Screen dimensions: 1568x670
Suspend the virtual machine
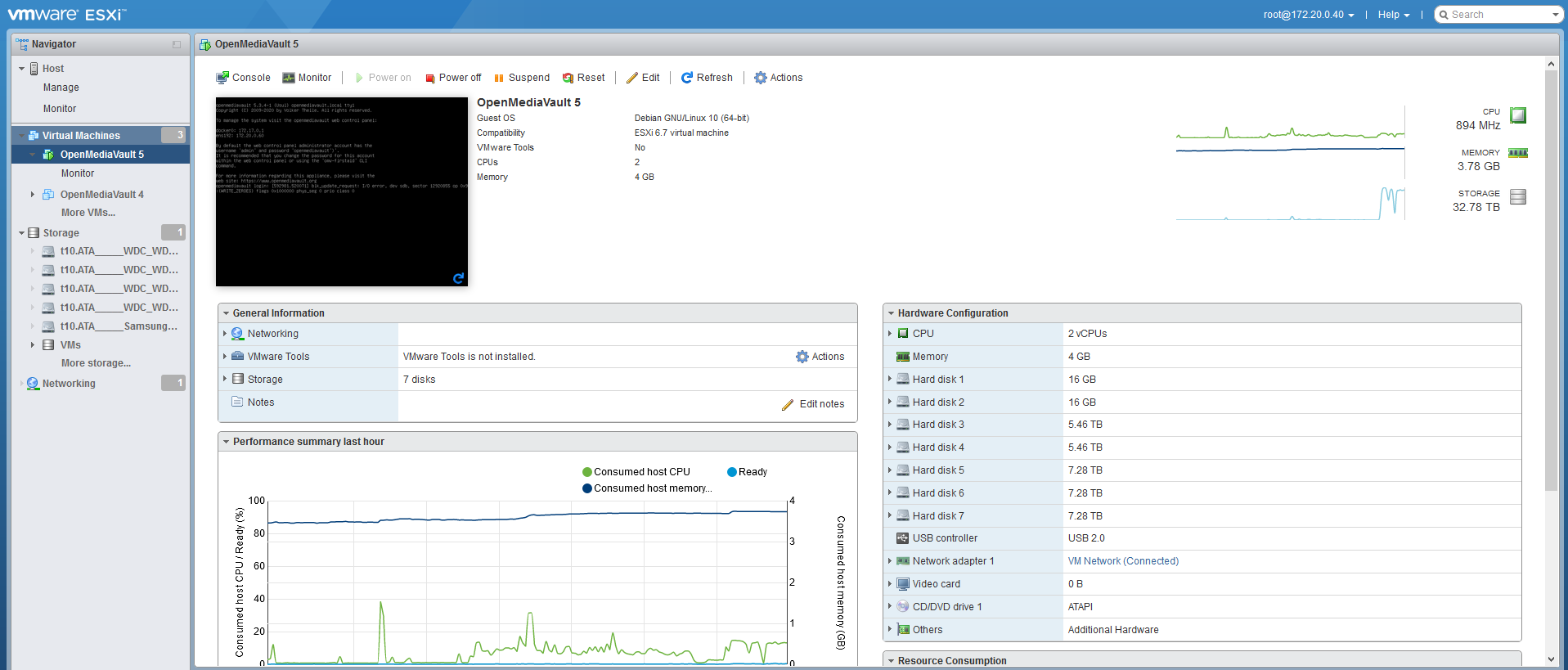(521, 78)
